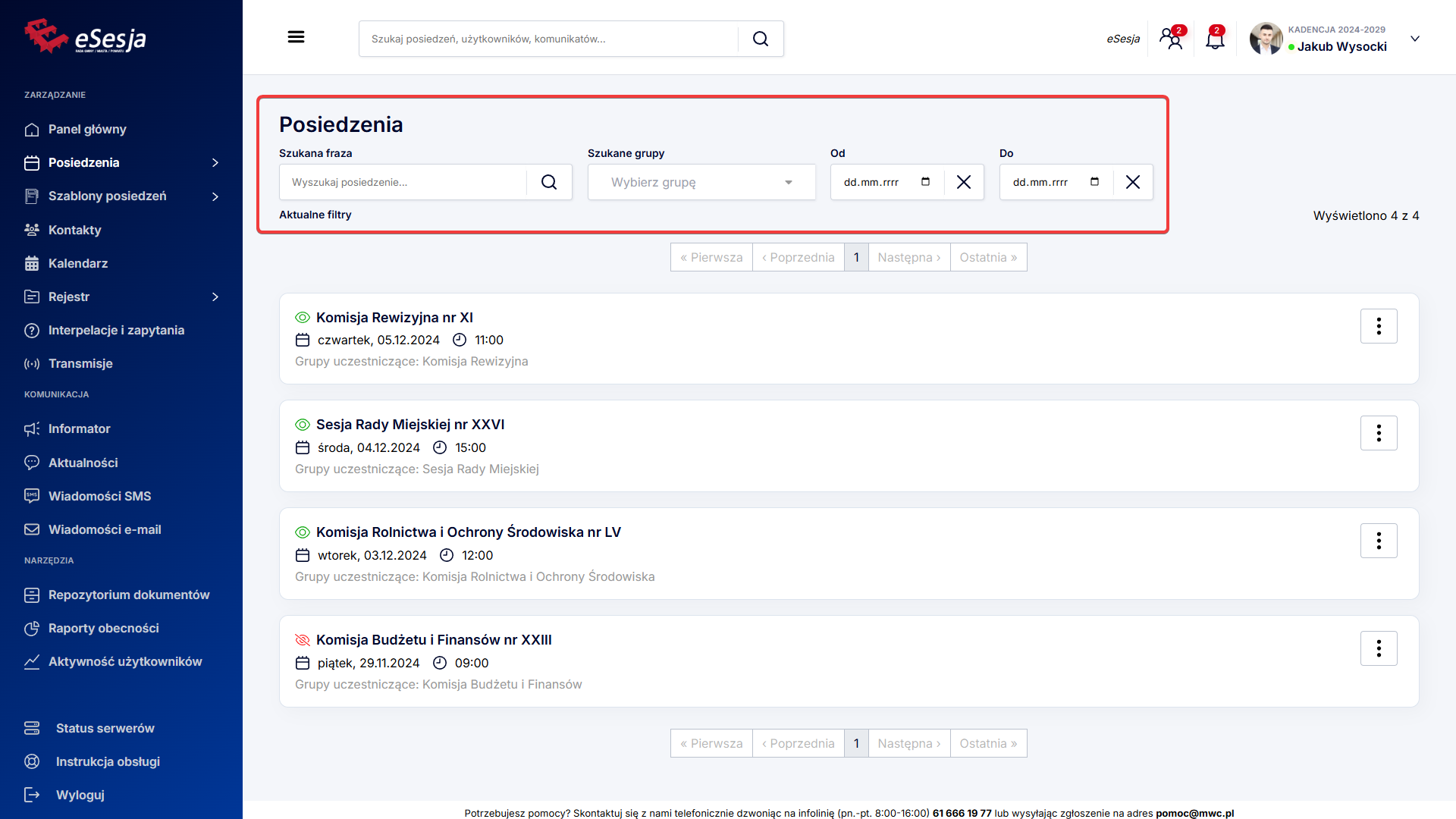This screenshot has width=1456, height=819.
Task: Click the eSesja logo in sidebar
Action: (x=85, y=36)
